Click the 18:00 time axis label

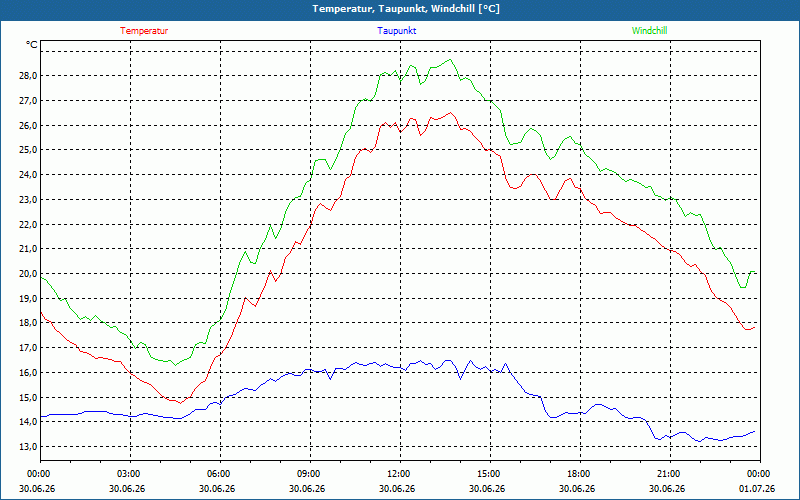577,474
